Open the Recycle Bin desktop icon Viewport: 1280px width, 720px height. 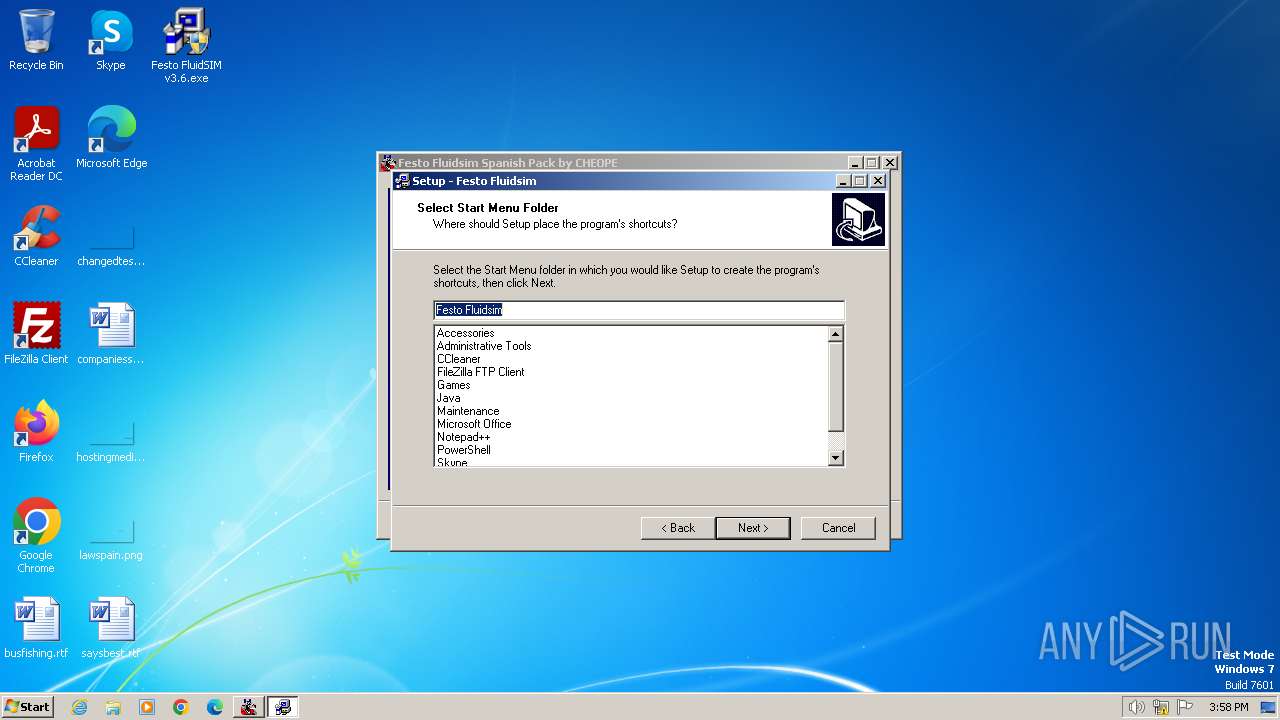click(x=36, y=40)
